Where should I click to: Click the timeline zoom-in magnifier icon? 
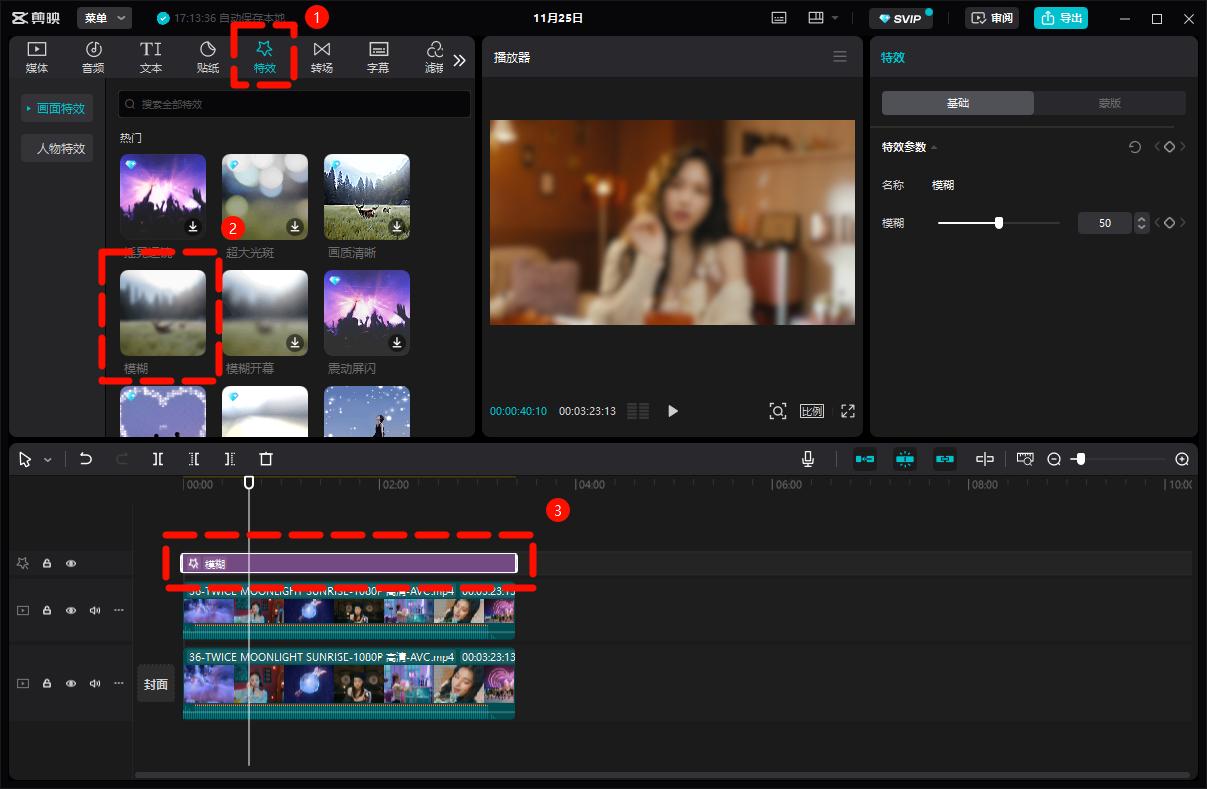pos(1182,459)
